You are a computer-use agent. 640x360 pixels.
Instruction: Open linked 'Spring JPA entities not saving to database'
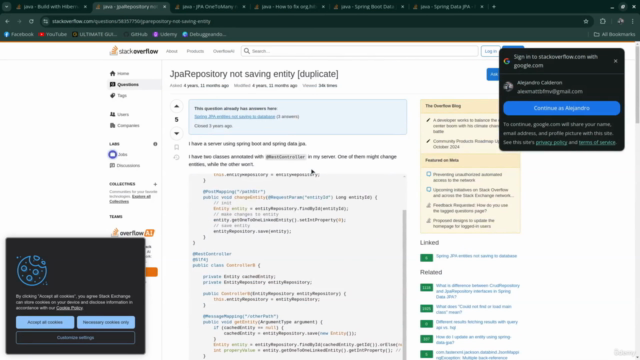(476, 256)
